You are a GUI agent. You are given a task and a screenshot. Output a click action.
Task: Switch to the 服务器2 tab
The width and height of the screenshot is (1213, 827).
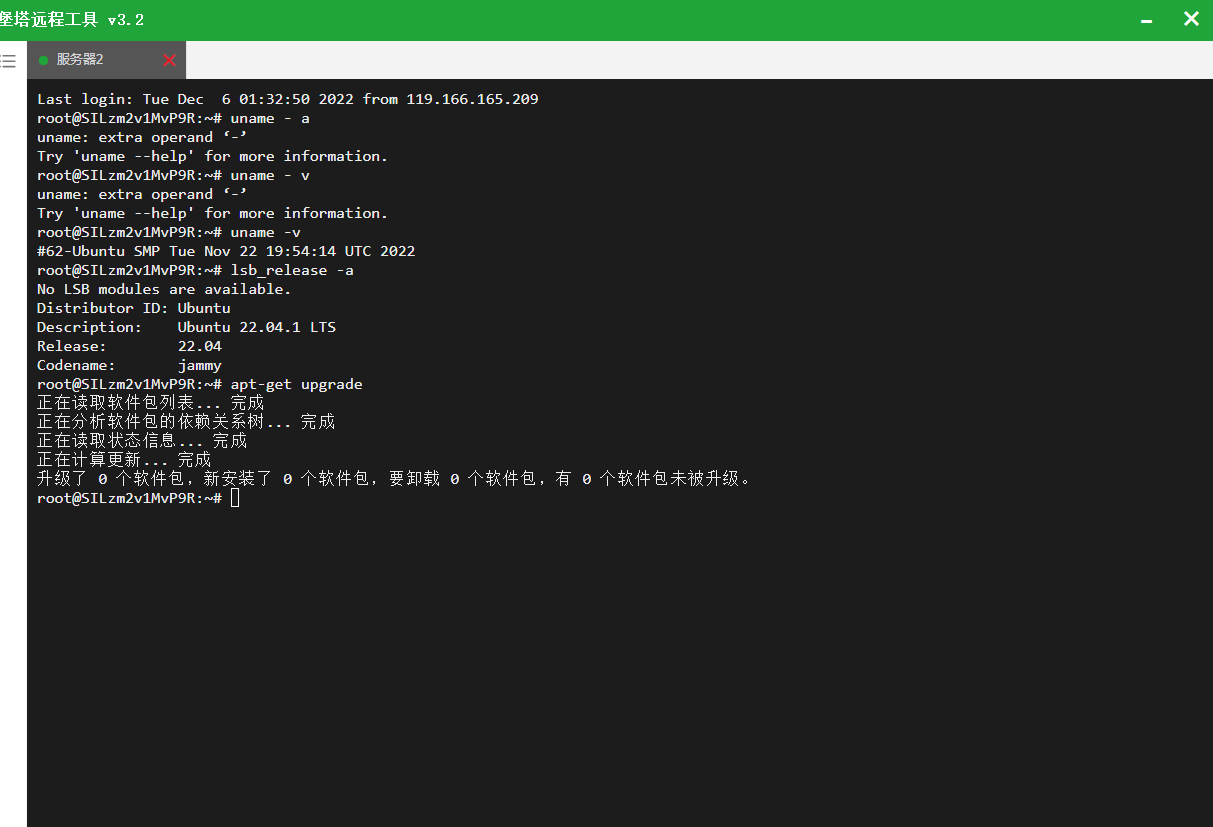(106, 60)
